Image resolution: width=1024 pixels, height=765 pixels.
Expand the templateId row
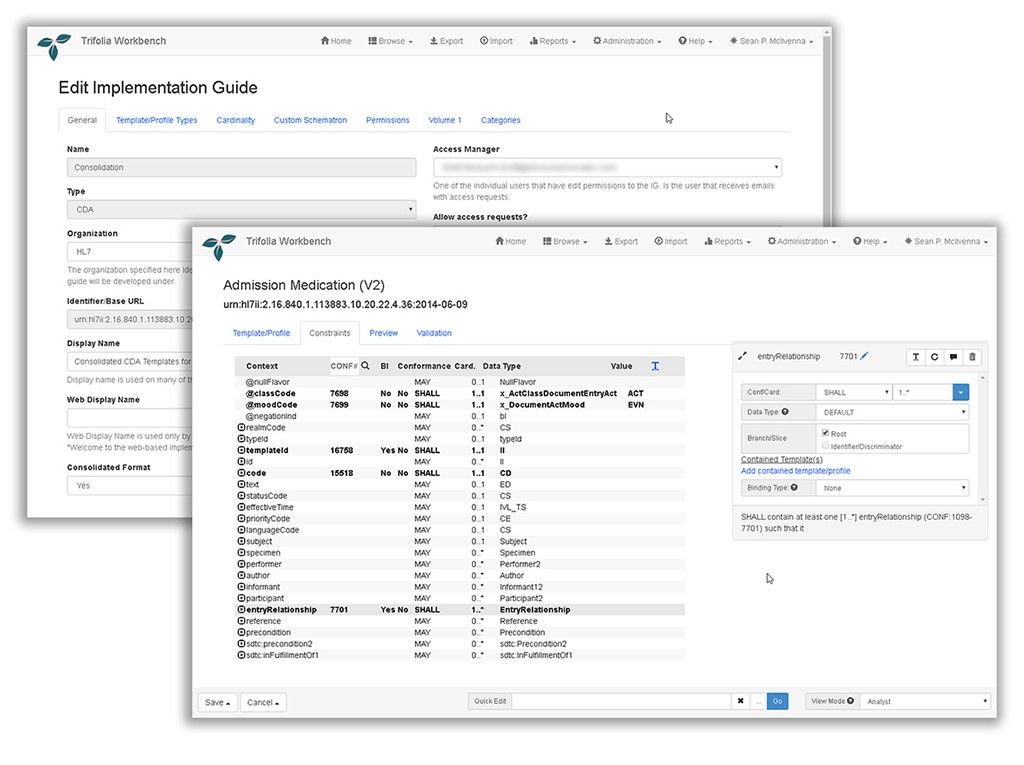pos(241,450)
